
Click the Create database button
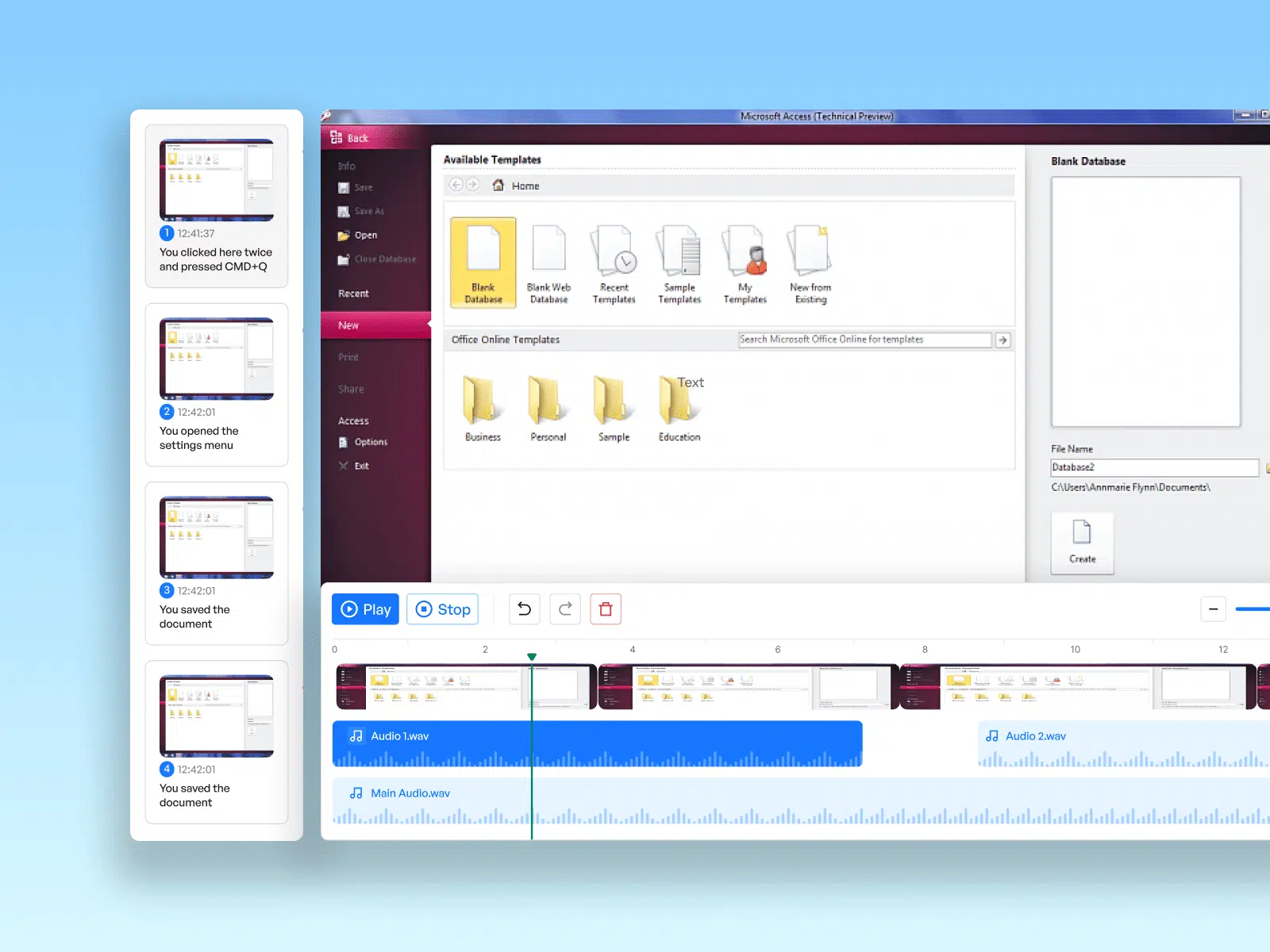point(1082,543)
